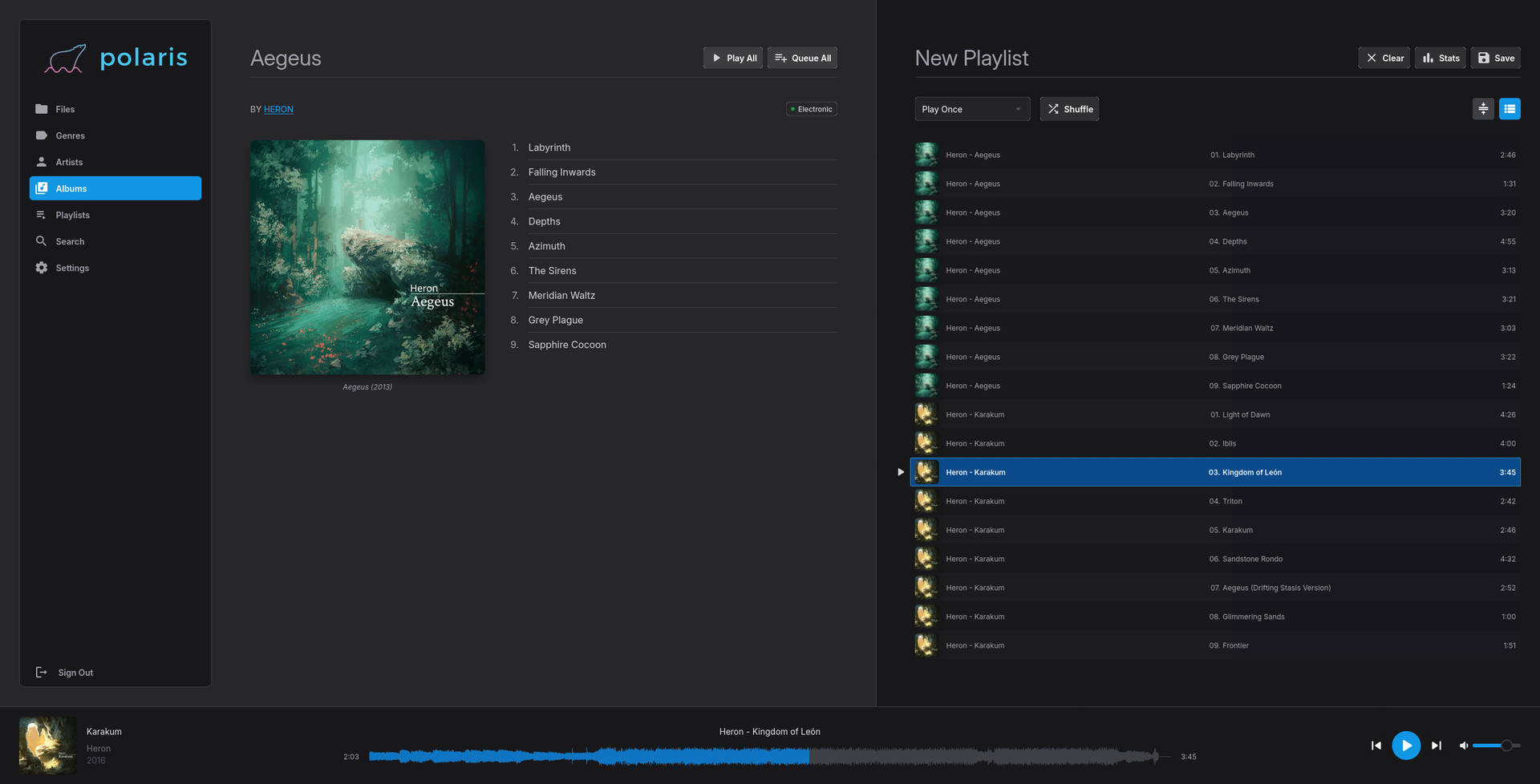
Task: Adjust the volume slider
Action: (x=1497, y=746)
